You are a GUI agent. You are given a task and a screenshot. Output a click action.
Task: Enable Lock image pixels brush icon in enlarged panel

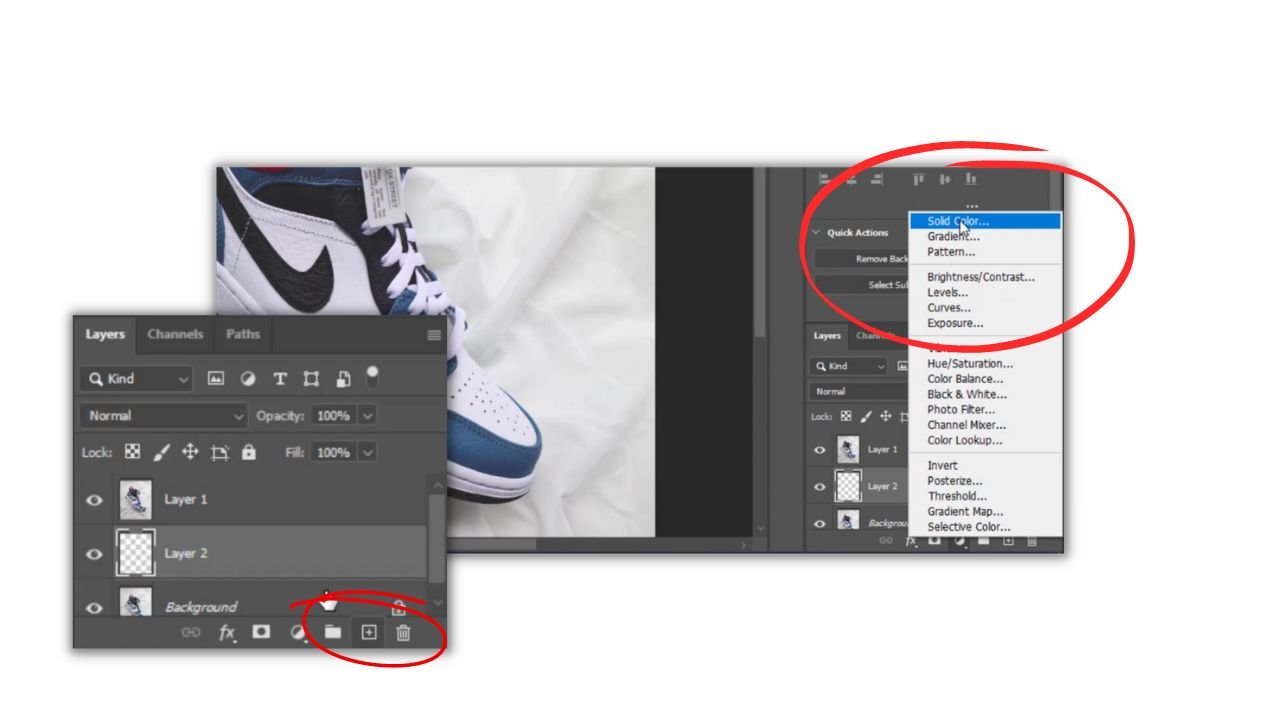[161, 452]
